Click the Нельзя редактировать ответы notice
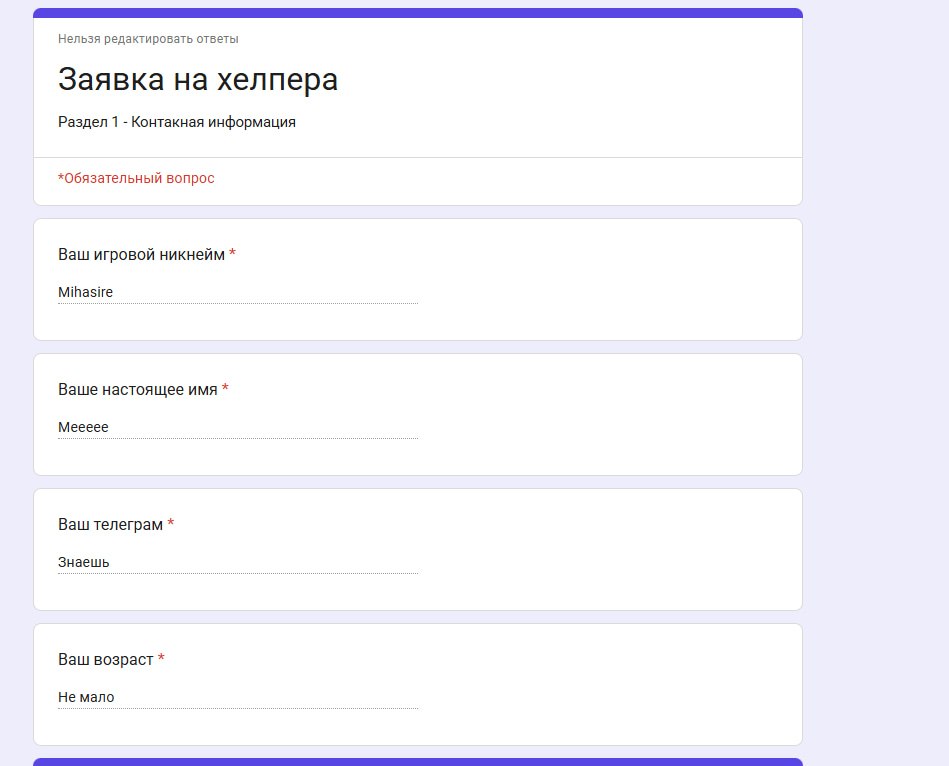 pyautogui.click(x=148, y=39)
